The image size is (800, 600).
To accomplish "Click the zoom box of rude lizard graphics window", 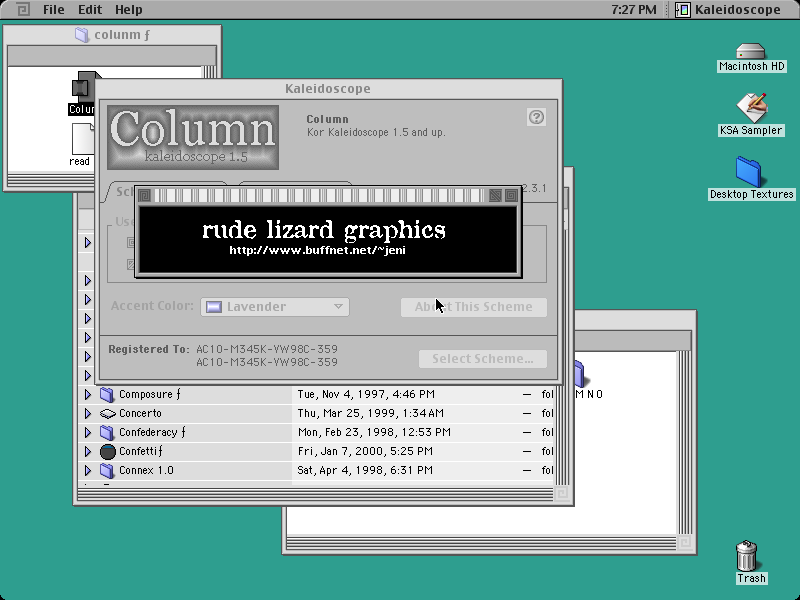I will [x=495, y=195].
